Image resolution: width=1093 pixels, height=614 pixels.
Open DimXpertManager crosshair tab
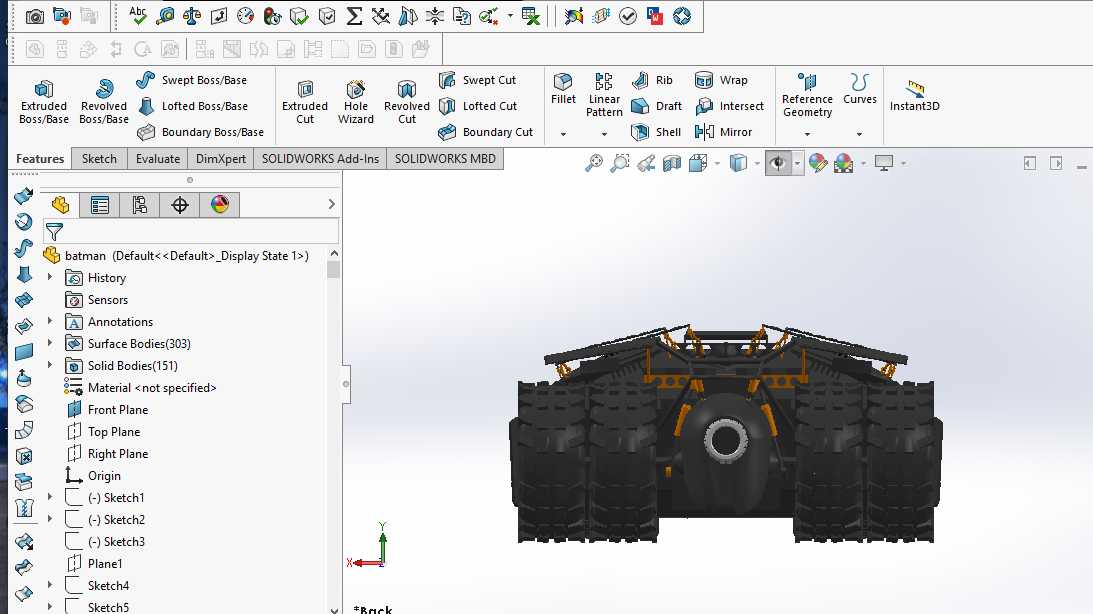180,205
